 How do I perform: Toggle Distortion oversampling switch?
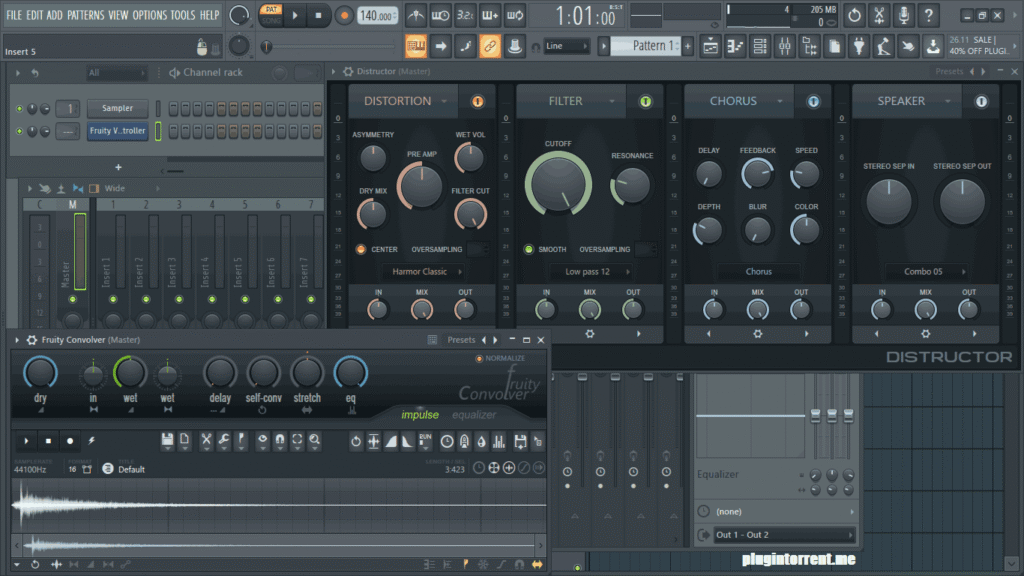pyautogui.click(x=478, y=249)
